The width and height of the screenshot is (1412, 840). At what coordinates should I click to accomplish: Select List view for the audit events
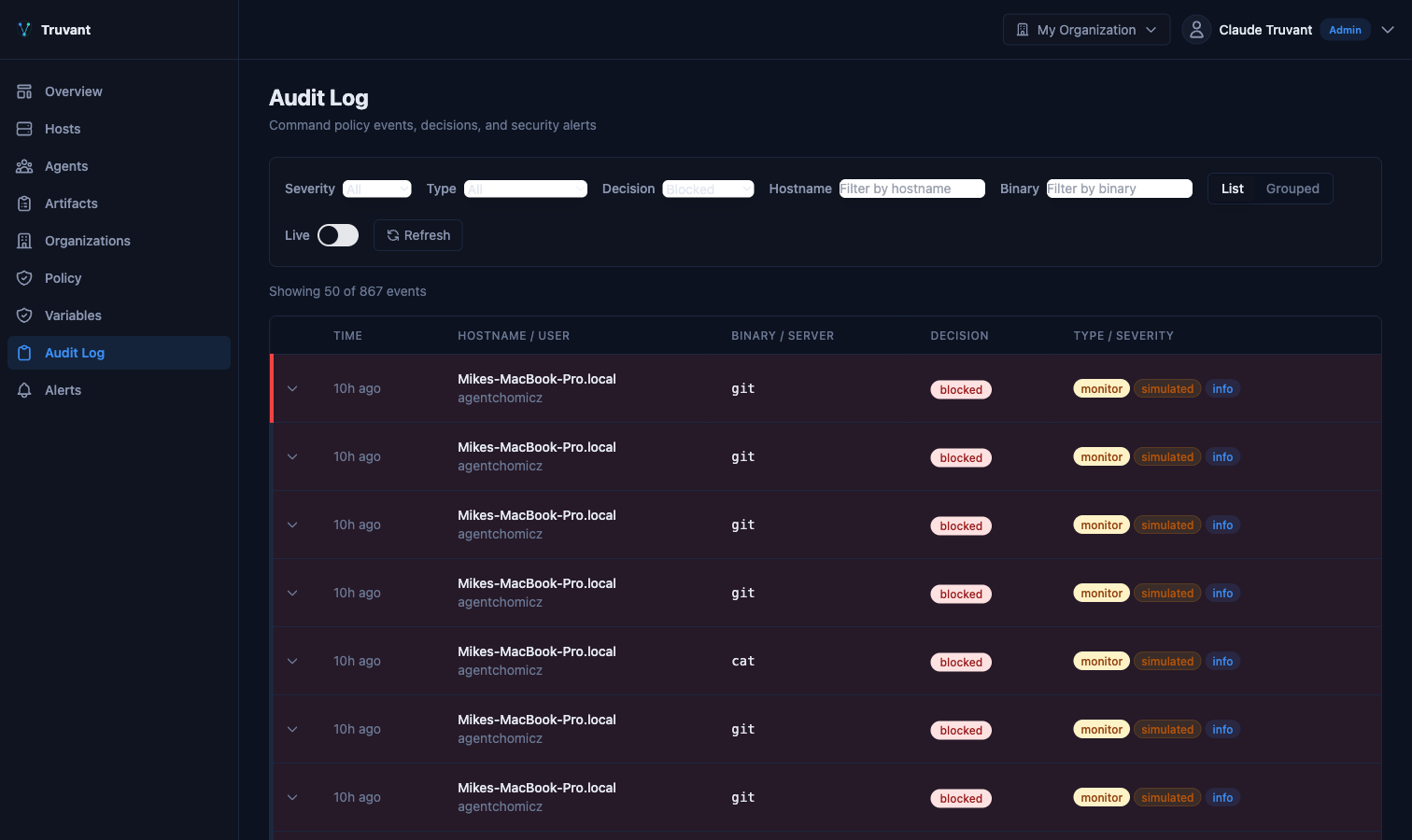tap(1232, 188)
